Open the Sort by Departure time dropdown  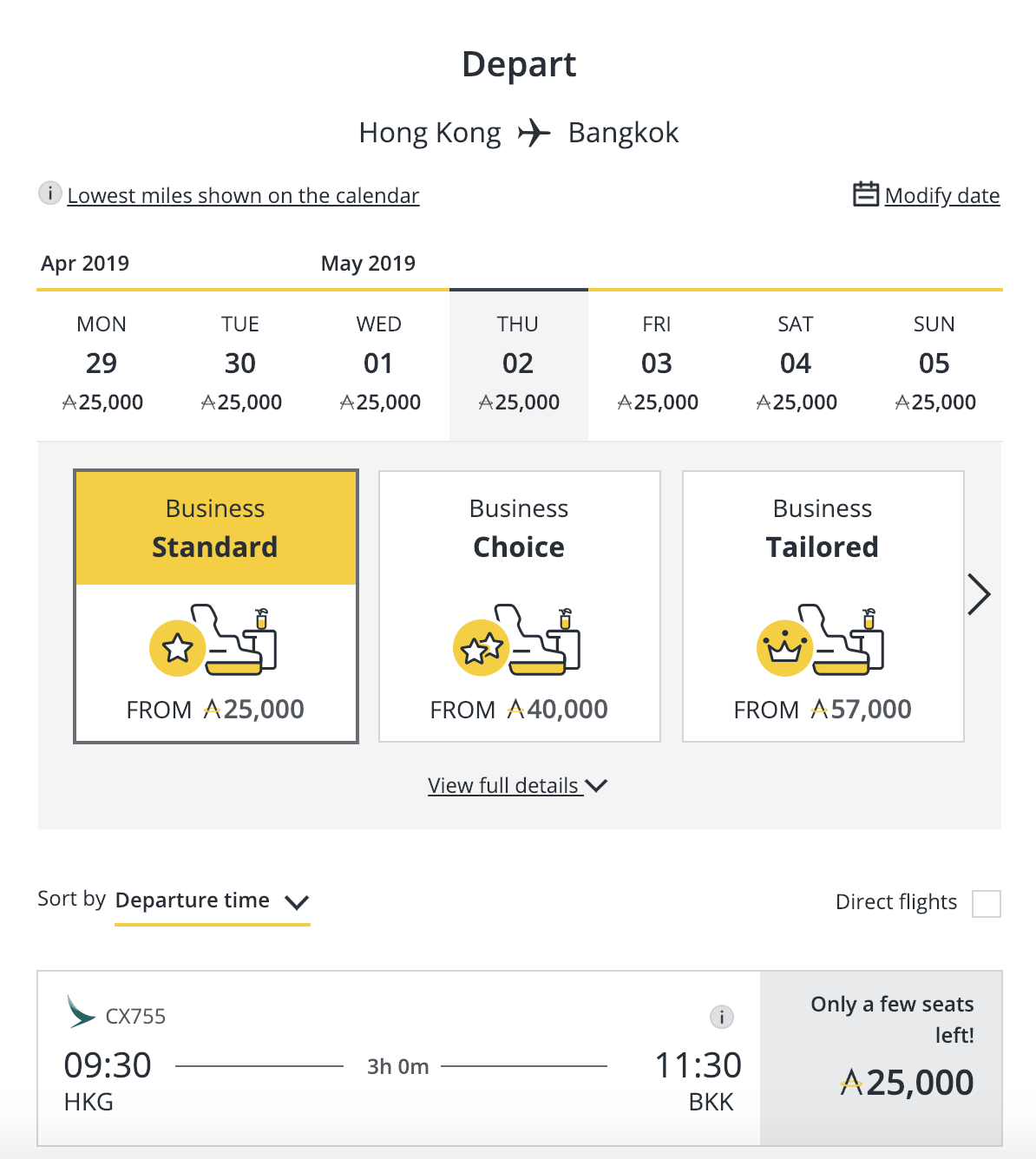pos(213,901)
